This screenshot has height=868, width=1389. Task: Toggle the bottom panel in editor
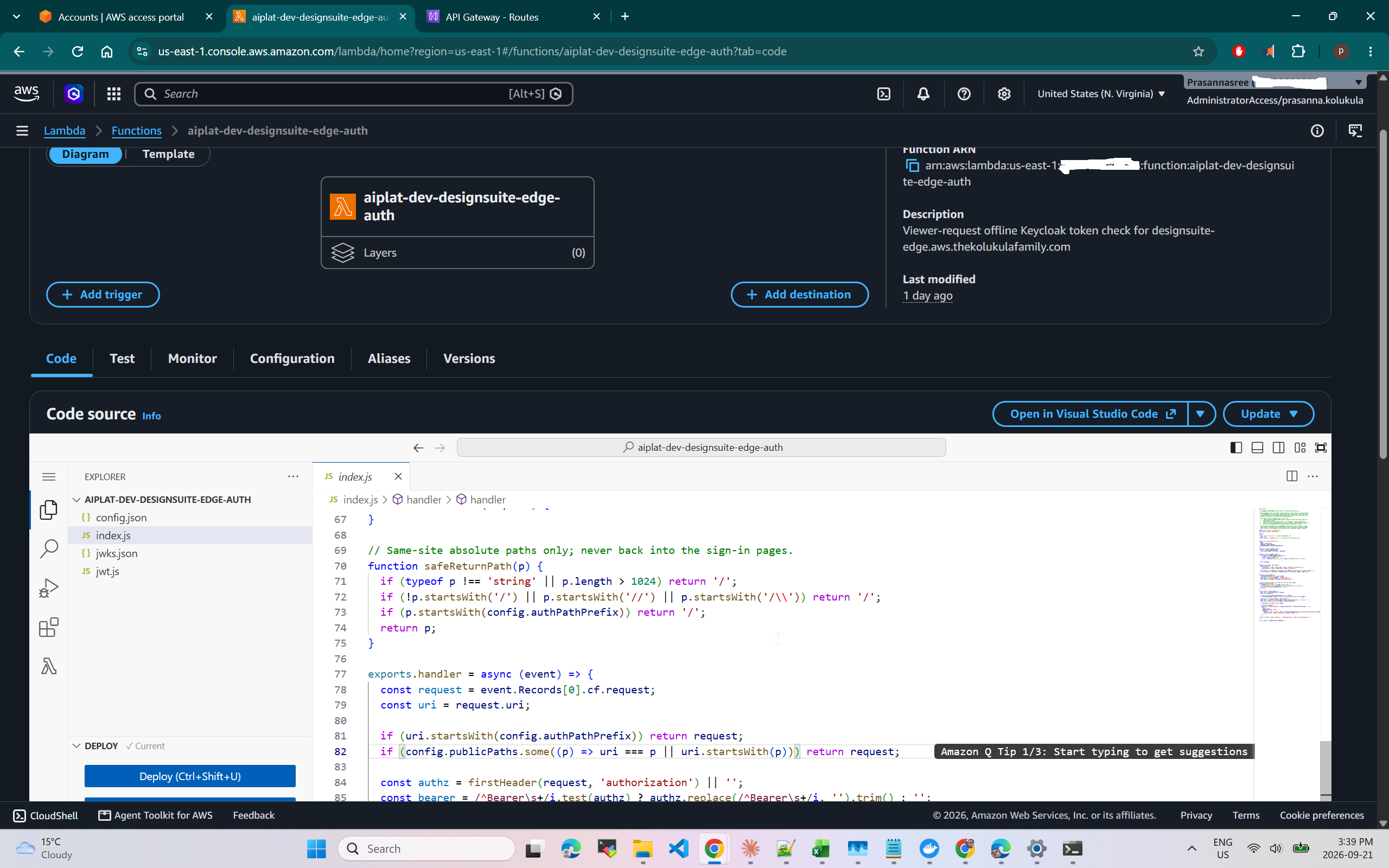1257,448
